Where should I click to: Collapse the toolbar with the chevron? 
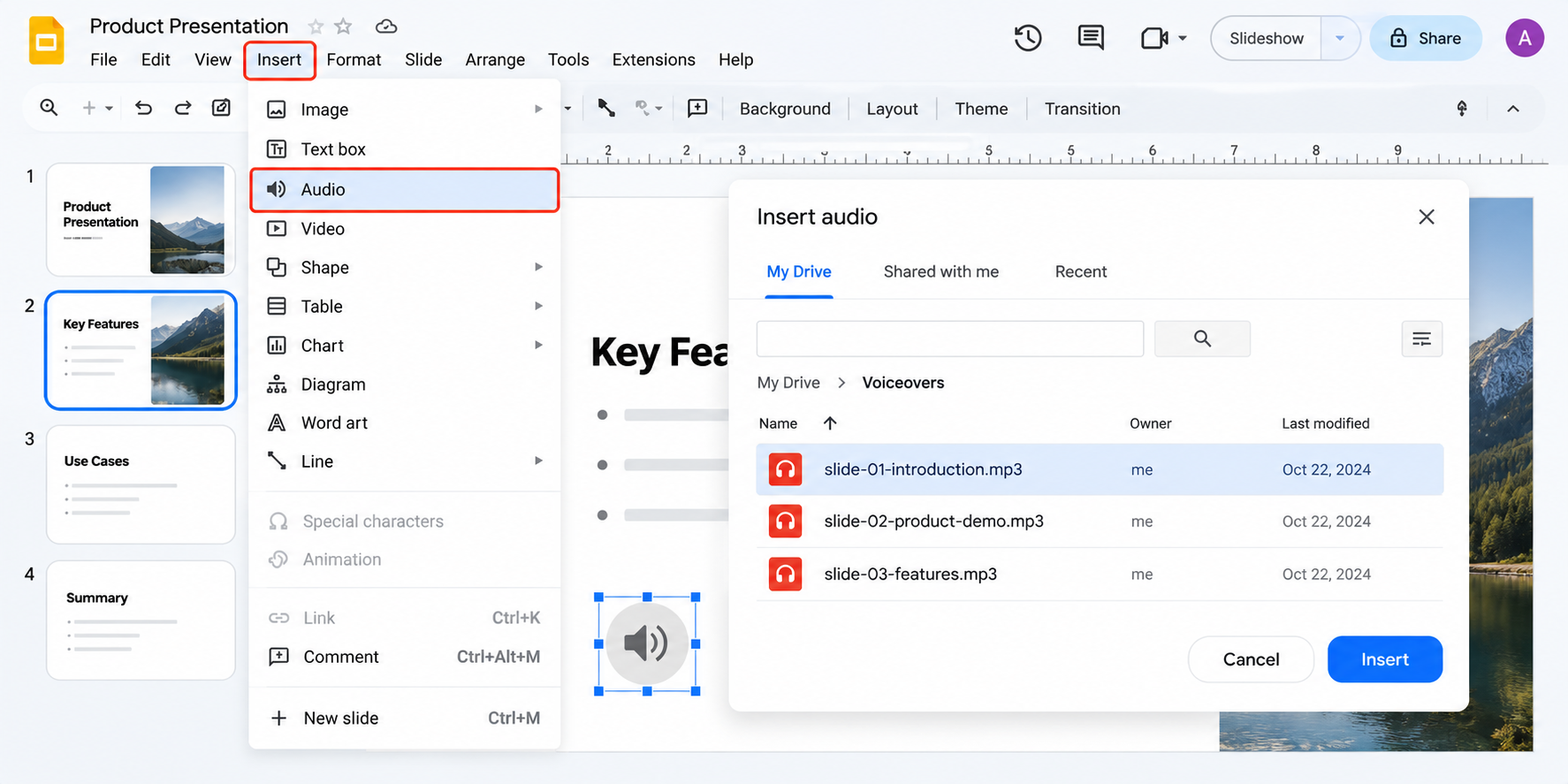pos(1513,109)
